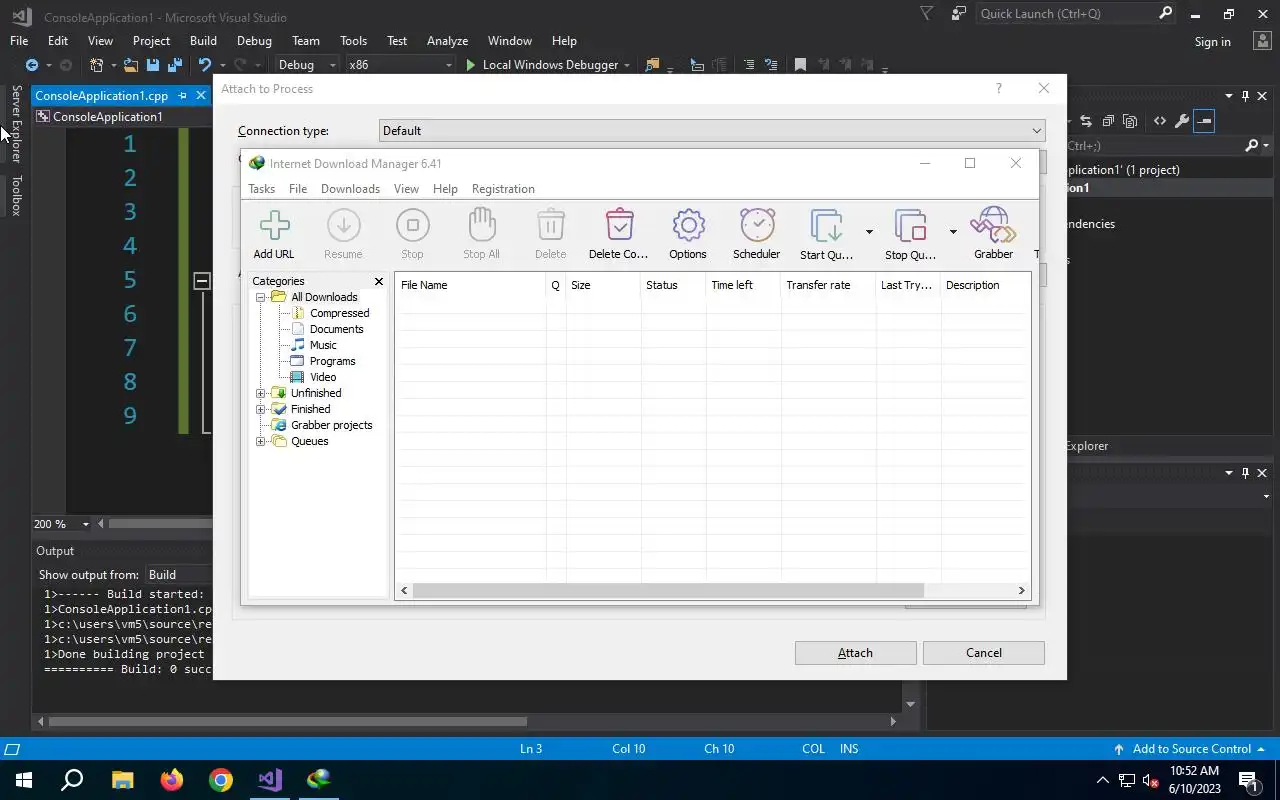Click the Cancel button in Attach dialog

click(x=984, y=653)
